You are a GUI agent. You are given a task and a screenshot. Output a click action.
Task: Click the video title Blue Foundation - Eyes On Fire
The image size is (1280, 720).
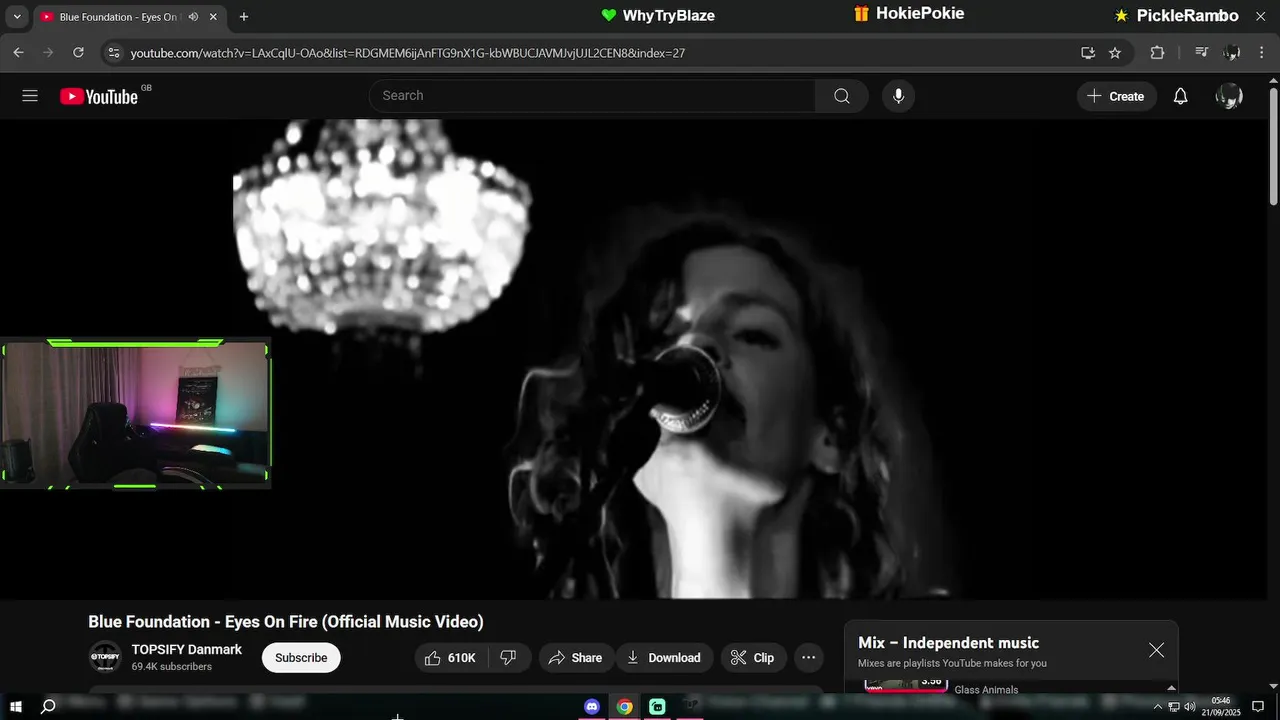(286, 622)
